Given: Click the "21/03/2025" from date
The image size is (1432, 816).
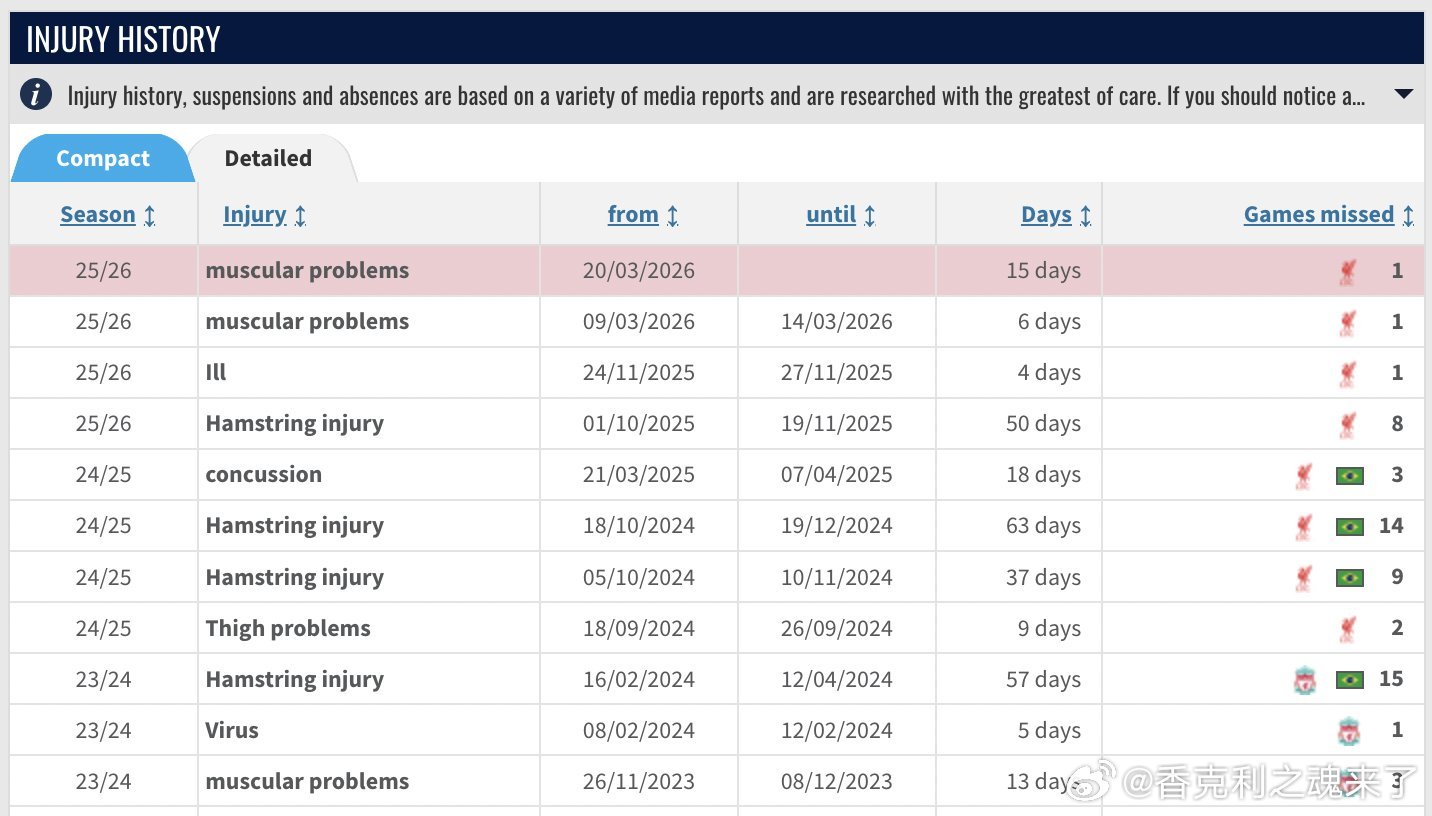Looking at the screenshot, I should (639, 475).
